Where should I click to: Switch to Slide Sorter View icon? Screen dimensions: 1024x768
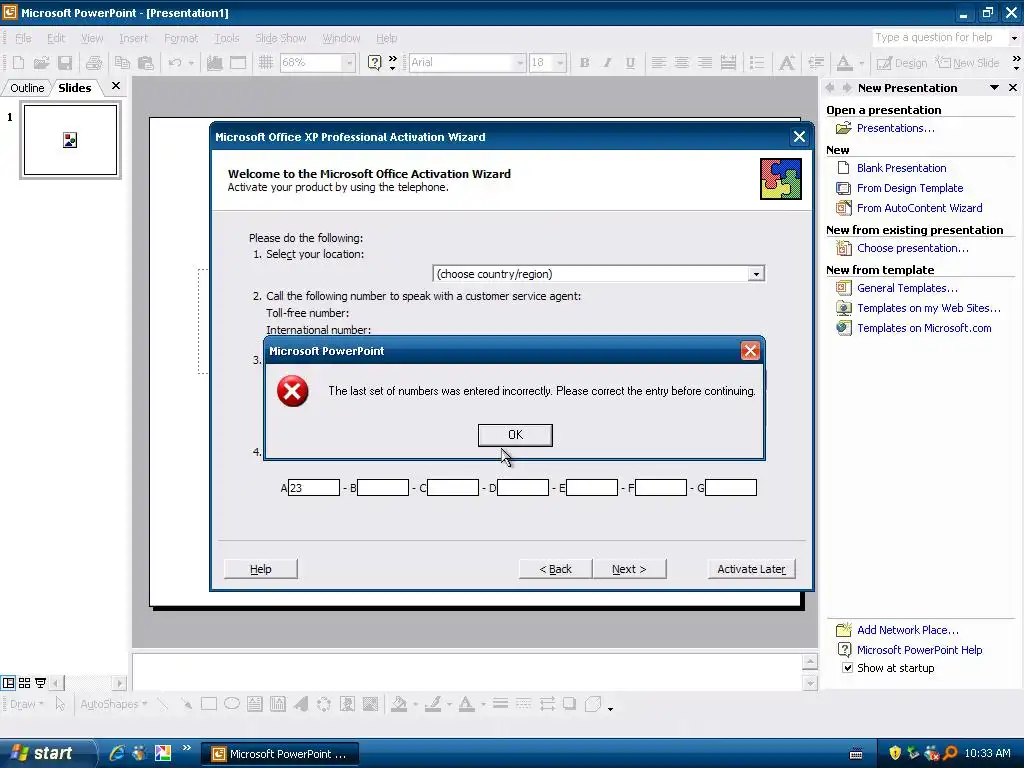coord(24,683)
